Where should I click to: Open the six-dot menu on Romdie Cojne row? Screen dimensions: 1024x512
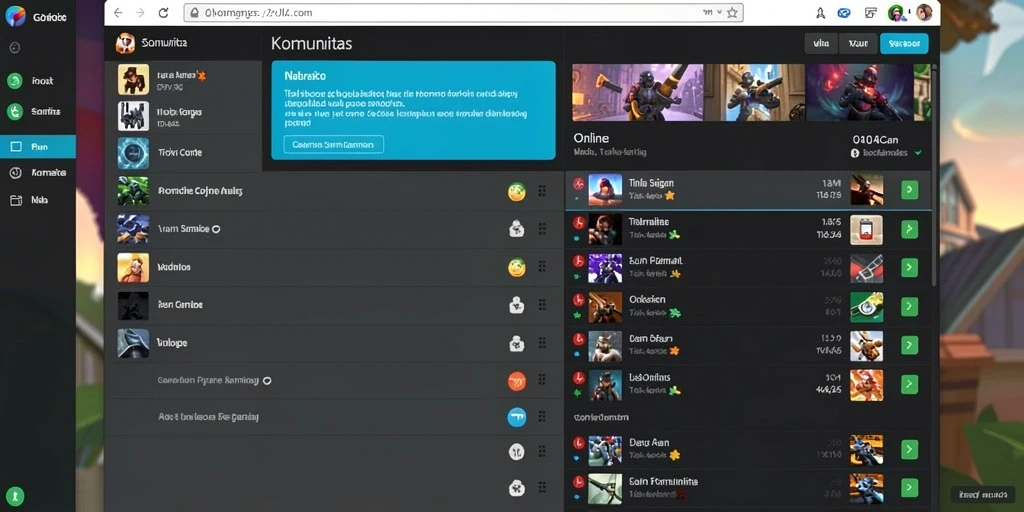point(542,191)
